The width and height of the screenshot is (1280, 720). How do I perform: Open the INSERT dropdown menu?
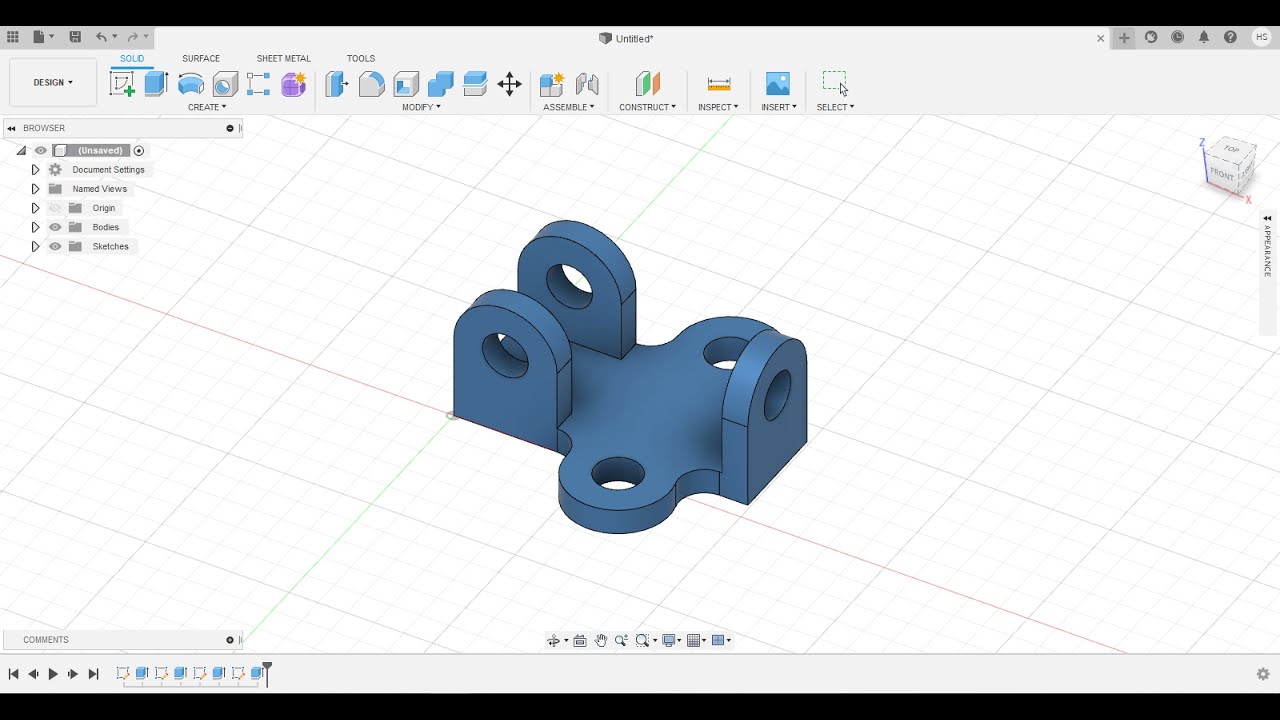point(779,107)
